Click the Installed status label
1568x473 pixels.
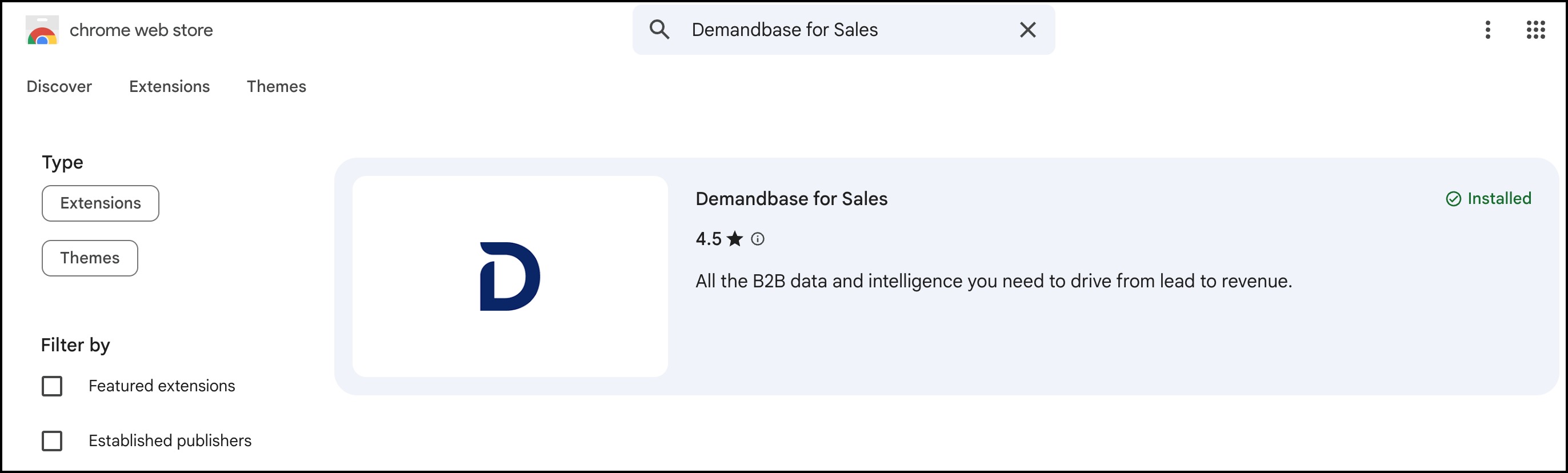pyautogui.click(x=1499, y=198)
